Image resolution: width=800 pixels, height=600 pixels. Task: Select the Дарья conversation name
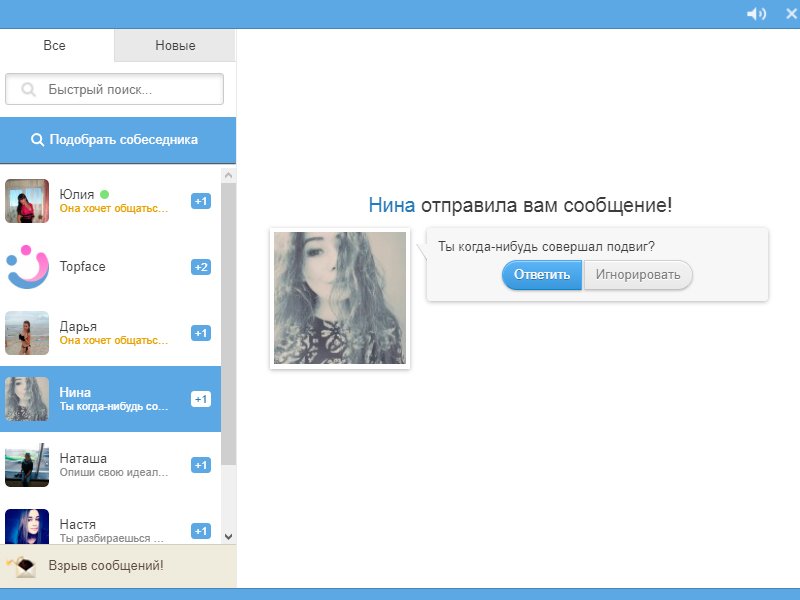[x=78, y=326]
